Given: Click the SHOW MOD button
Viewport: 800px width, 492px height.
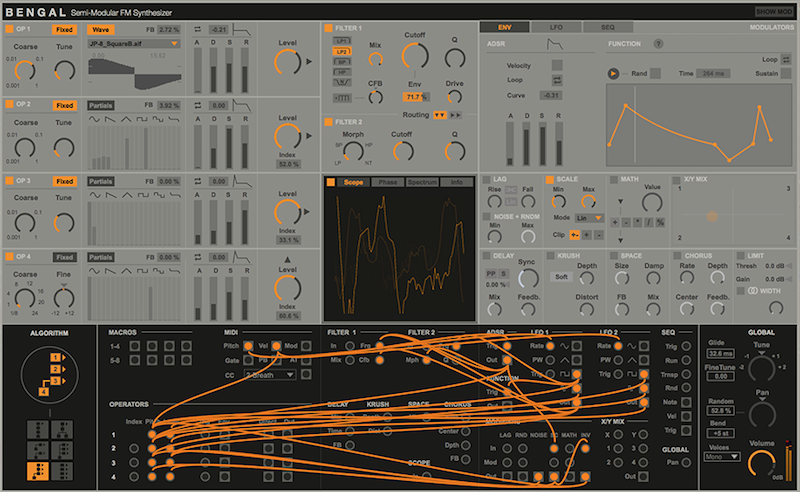Looking at the screenshot, I should [773, 12].
